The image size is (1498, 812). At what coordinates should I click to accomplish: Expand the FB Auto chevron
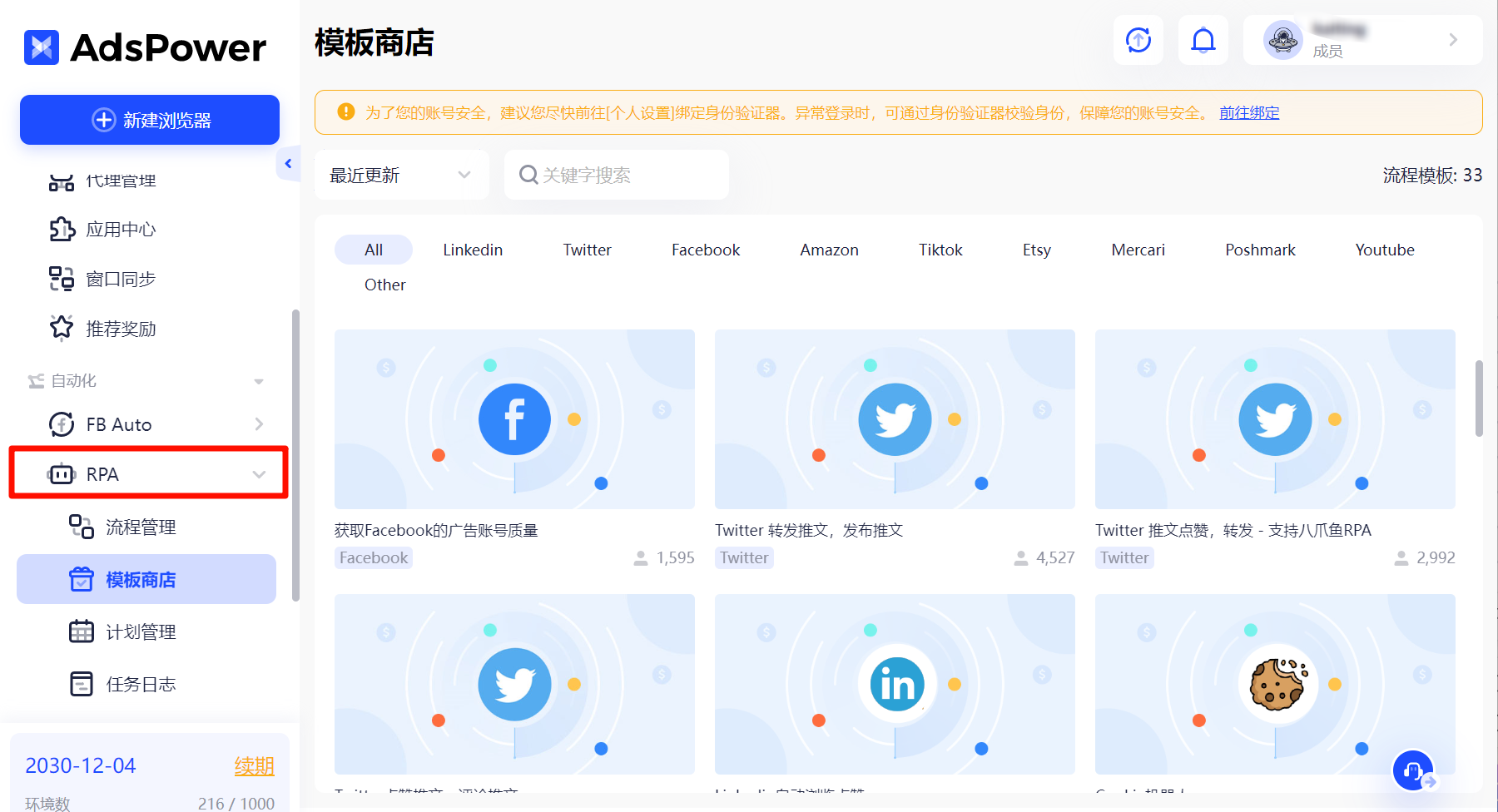point(259,424)
